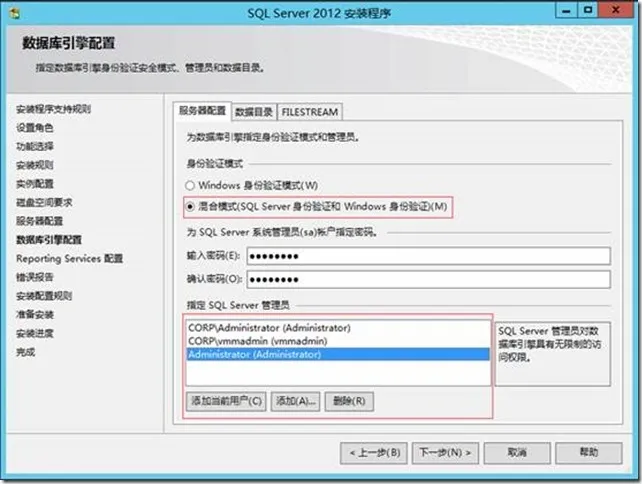Select the highlighted Administrator (Administrator) entry
Viewport: 642px width, 484px height.
pyautogui.click(x=338, y=354)
